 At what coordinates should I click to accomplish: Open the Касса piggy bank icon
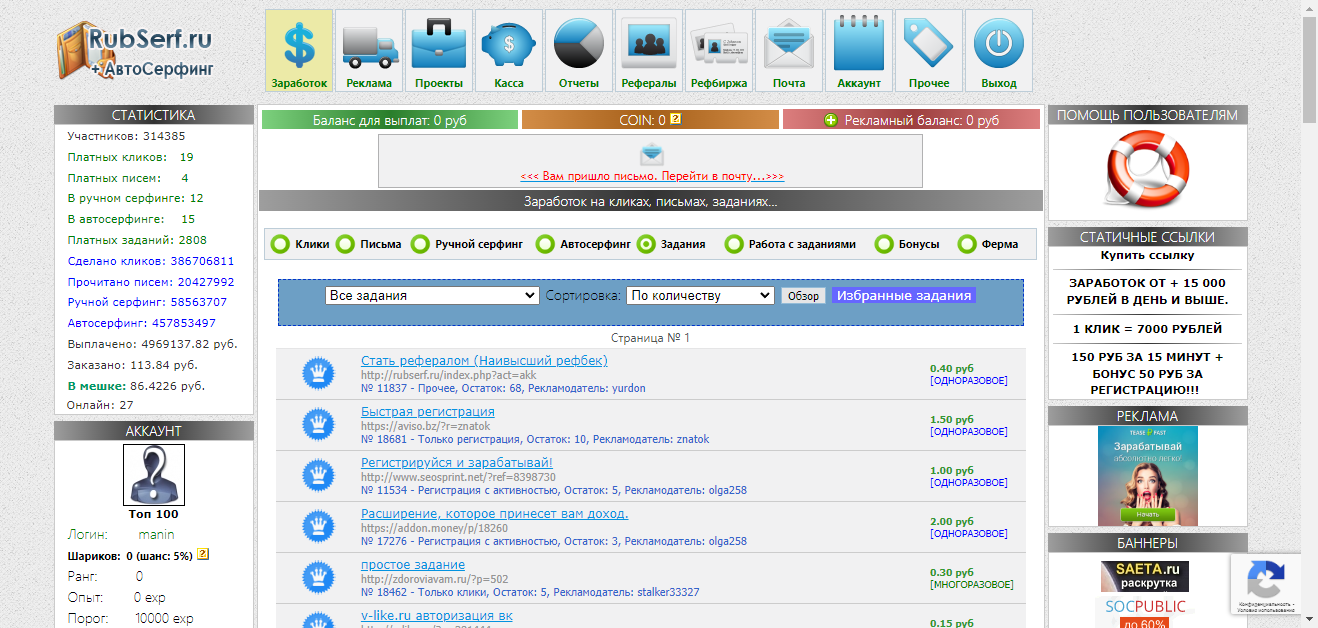[509, 51]
